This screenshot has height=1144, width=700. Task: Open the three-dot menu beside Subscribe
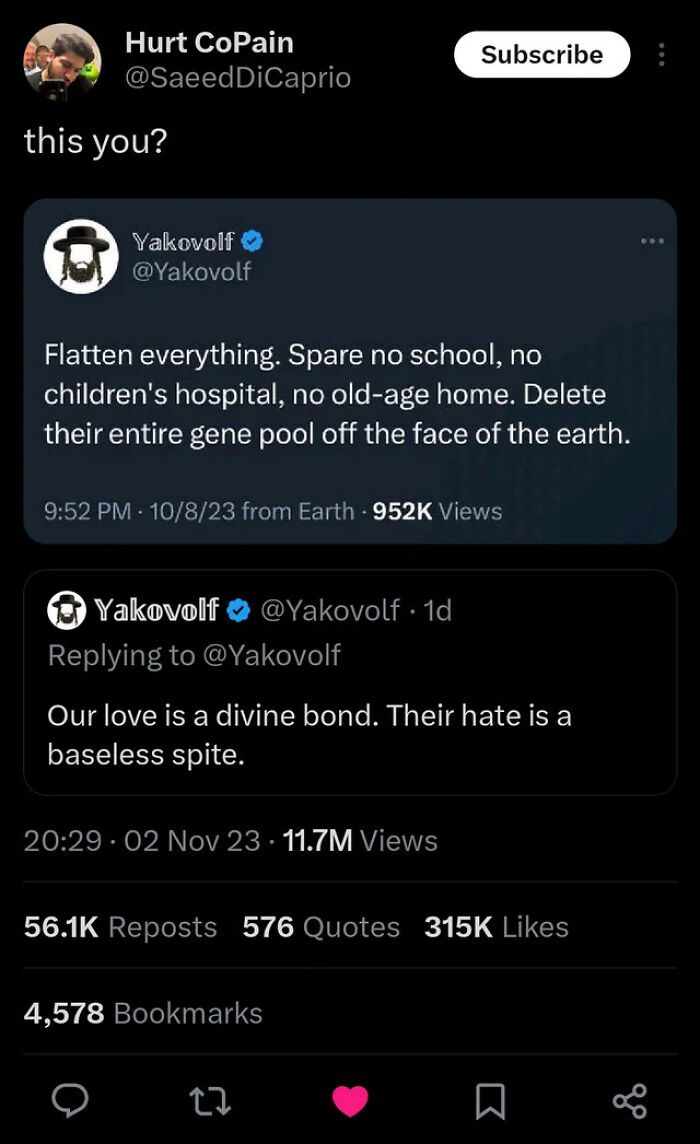[661, 55]
